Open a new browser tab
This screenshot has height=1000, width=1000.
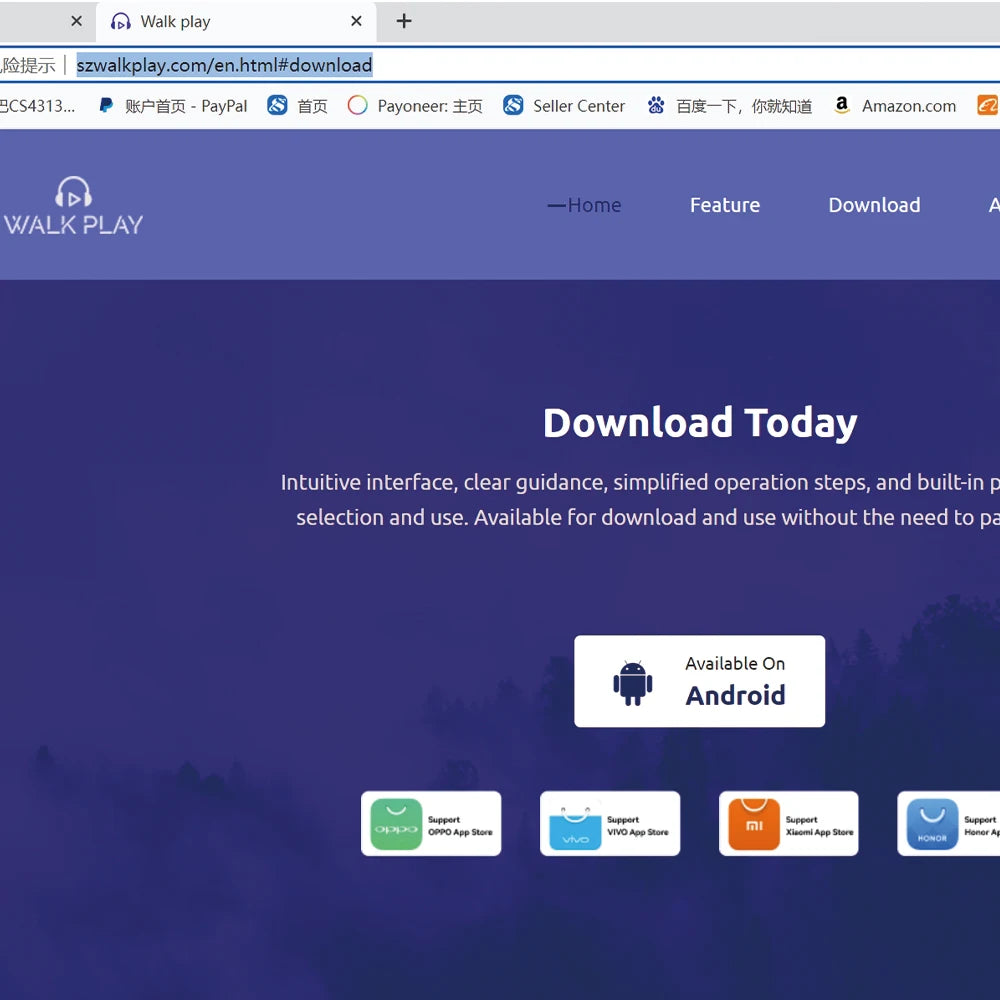(404, 21)
